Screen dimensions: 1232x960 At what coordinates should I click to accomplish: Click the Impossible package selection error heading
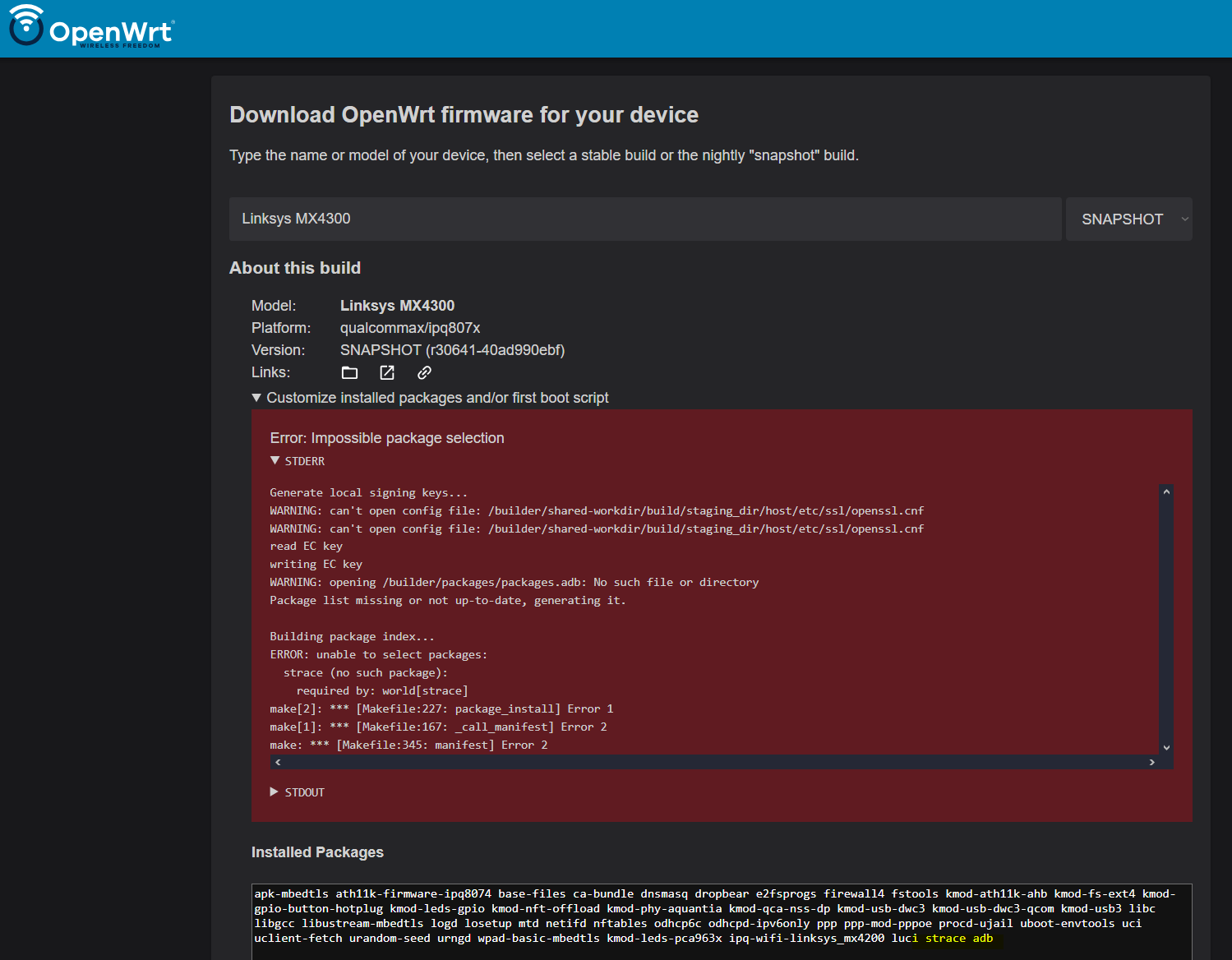[x=387, y=438]
